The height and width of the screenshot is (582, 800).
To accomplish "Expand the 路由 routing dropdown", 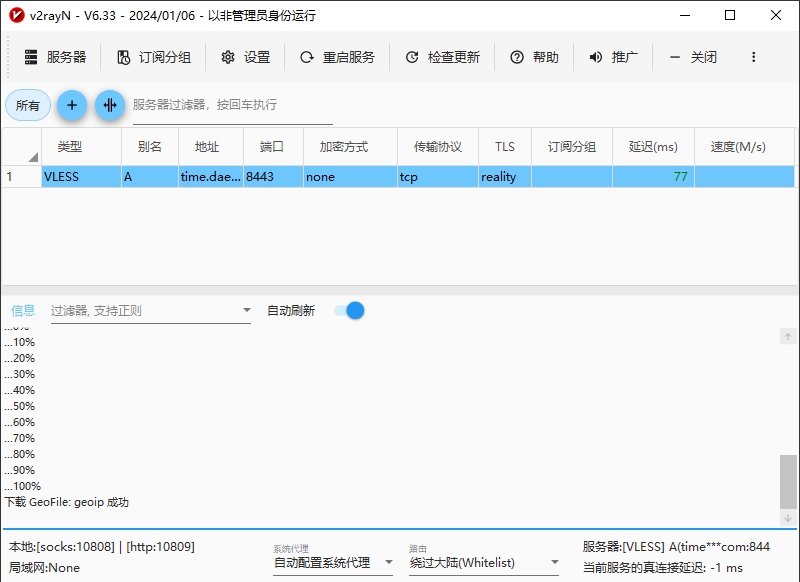I will click(555, 563).
